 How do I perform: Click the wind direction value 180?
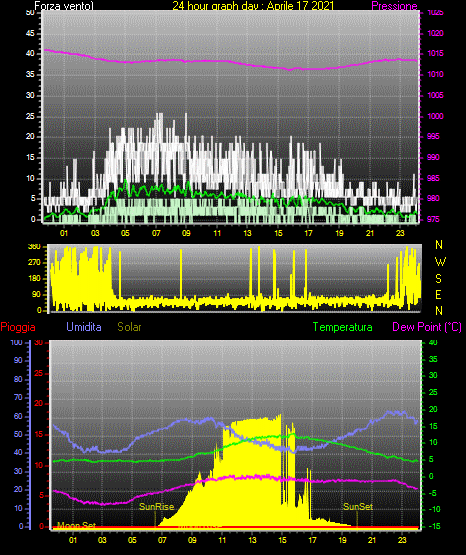coord(34,279)
